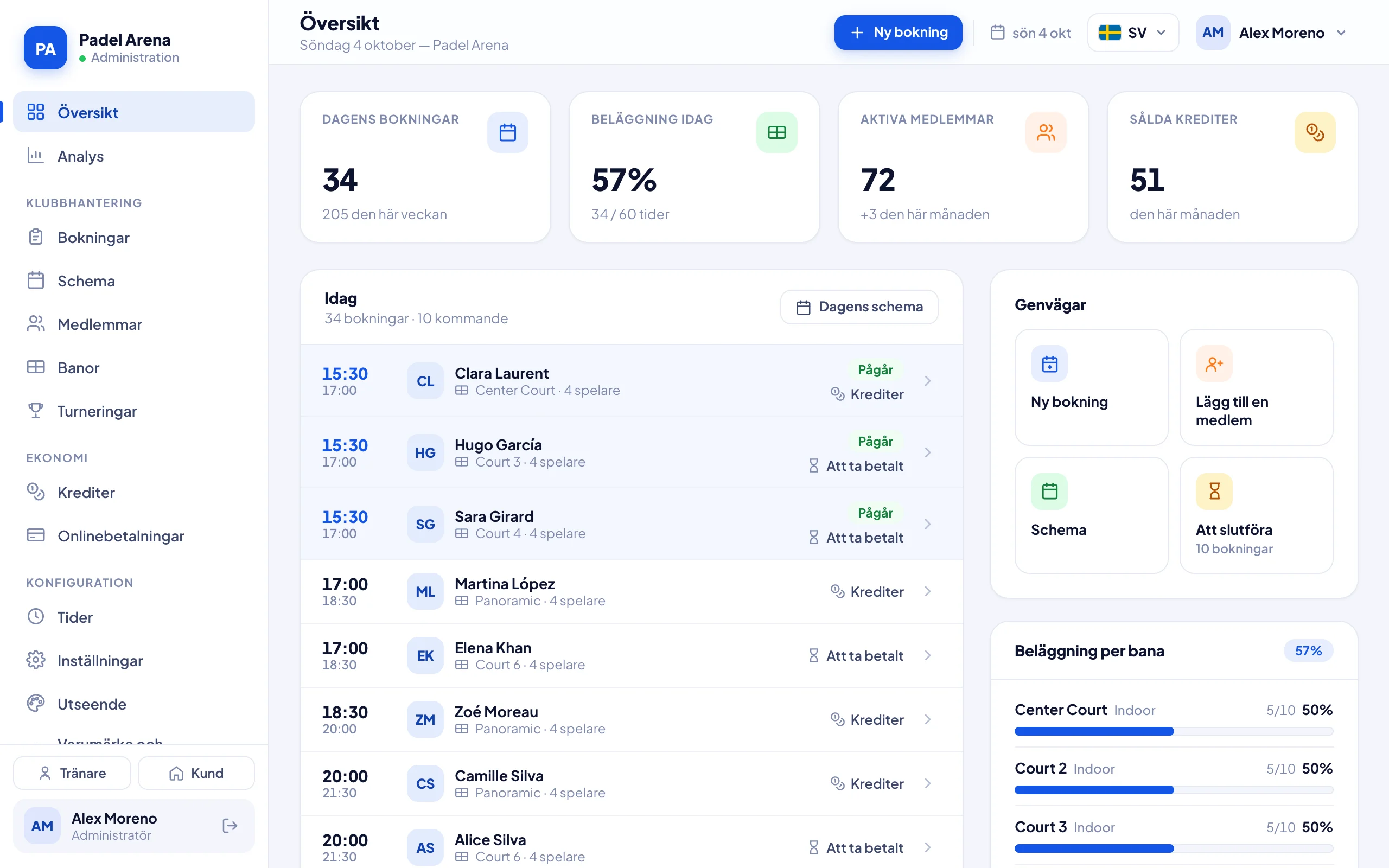Click the sön 4 okt date text
The image size is (1389, 868).
tap(1042, 33)
